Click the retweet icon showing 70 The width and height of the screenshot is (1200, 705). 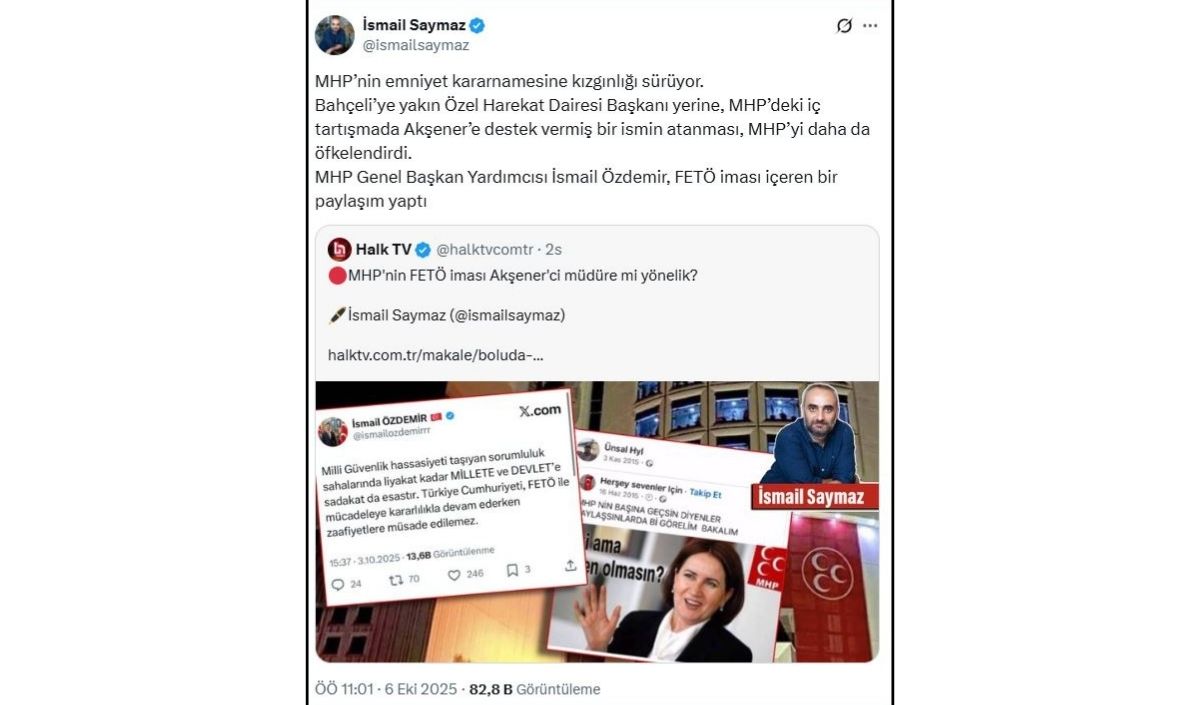396,579
